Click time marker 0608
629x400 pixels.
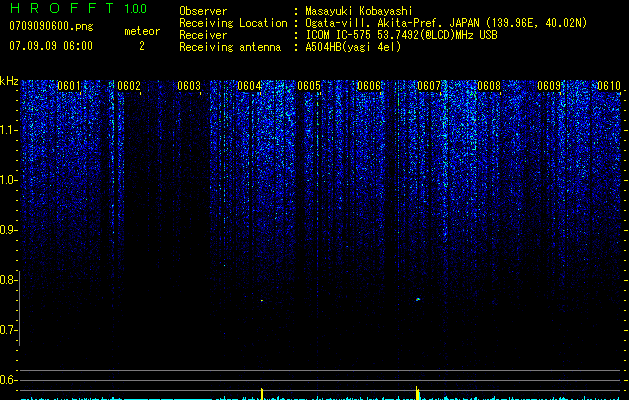tap(489, 86)
